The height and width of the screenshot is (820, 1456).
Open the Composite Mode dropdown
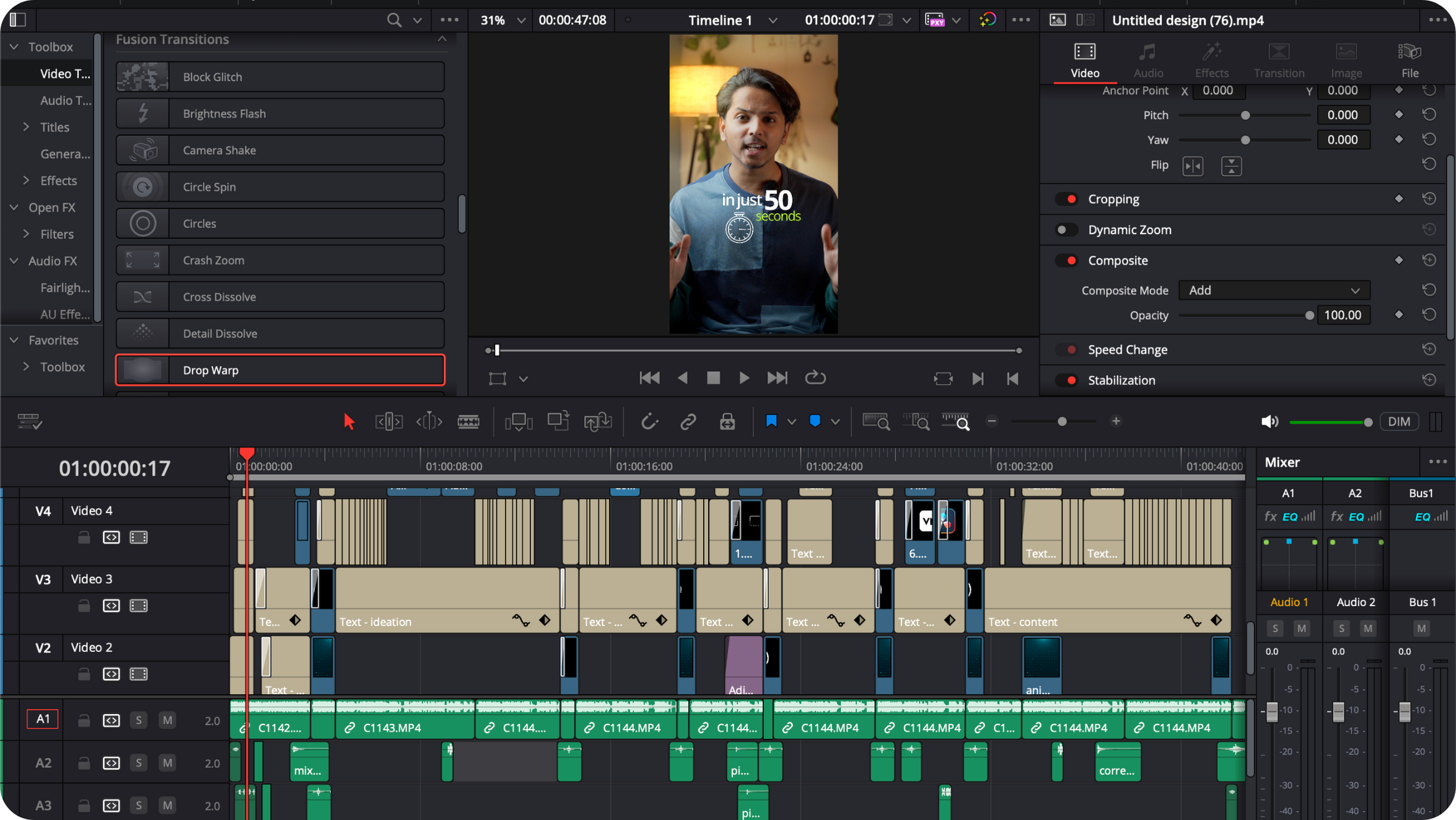pyautogui.click(x=1274, y=291)
